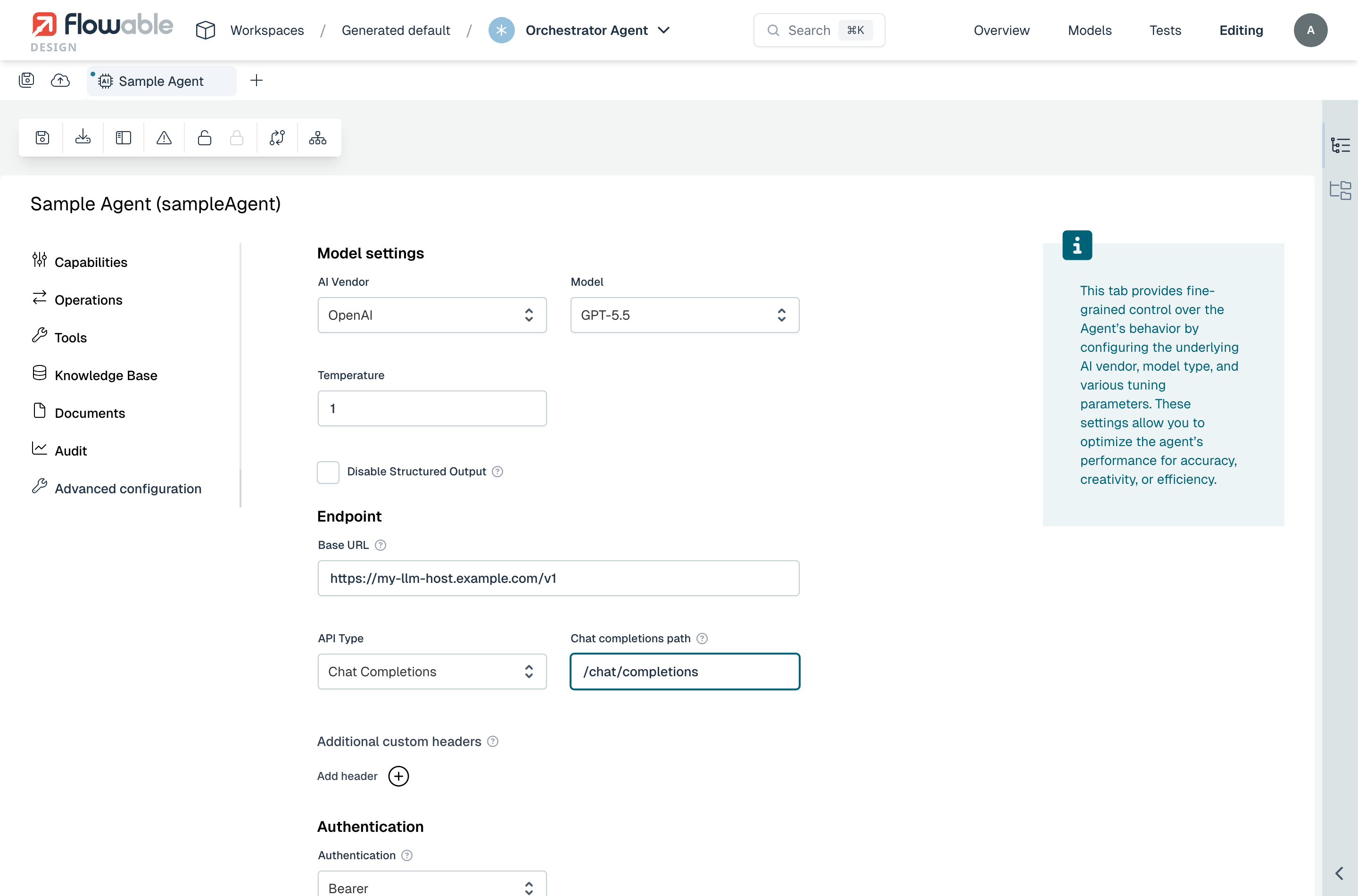Viewport: 1358px width, 896px height.
Task: Add a new tab with plus icon
Action: pyautogui.click(x=257, y=80)
